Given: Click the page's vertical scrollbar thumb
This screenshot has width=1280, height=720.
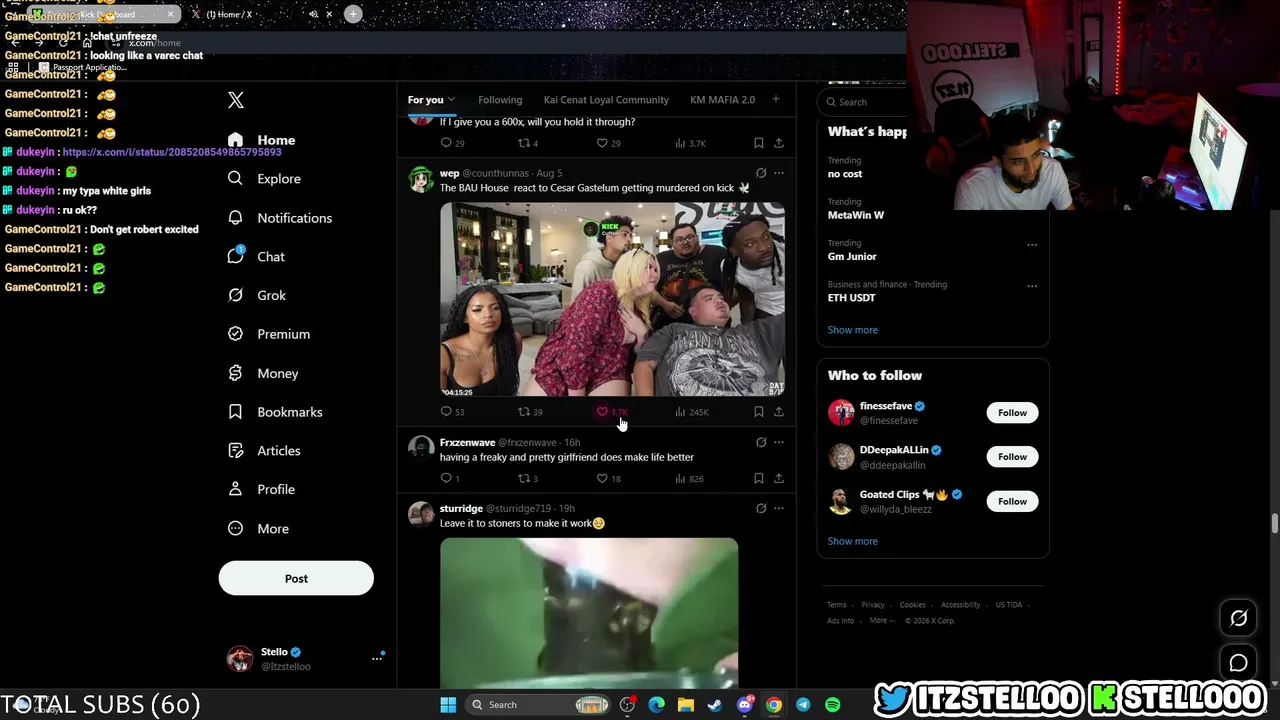Looking at the screenshot, I should click(x=1274, y=524).
